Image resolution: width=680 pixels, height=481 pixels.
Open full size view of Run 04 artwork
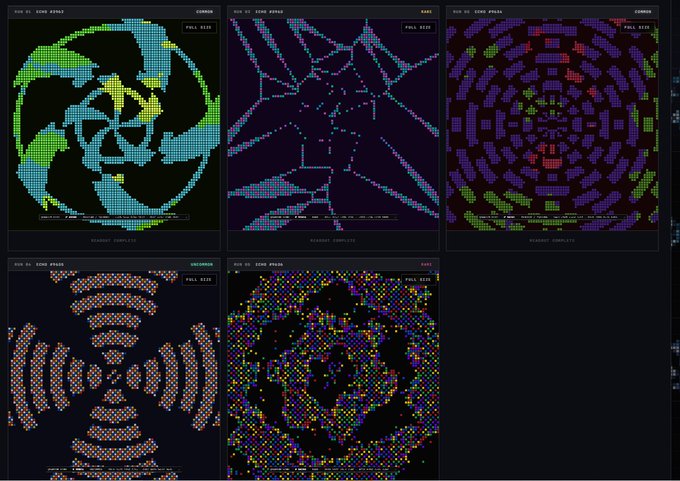point(199,280)
